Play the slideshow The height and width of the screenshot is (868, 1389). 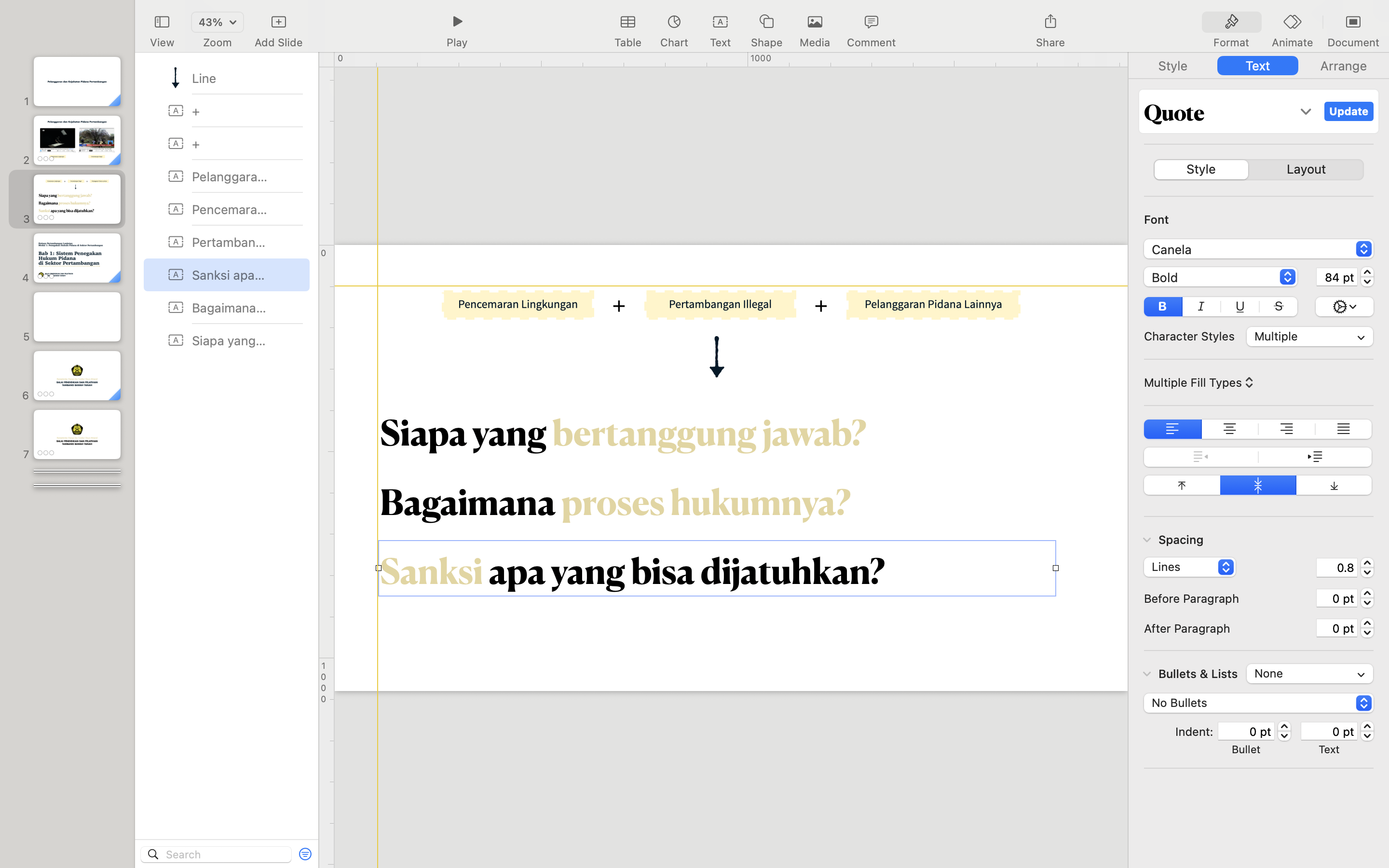point(457,22)
